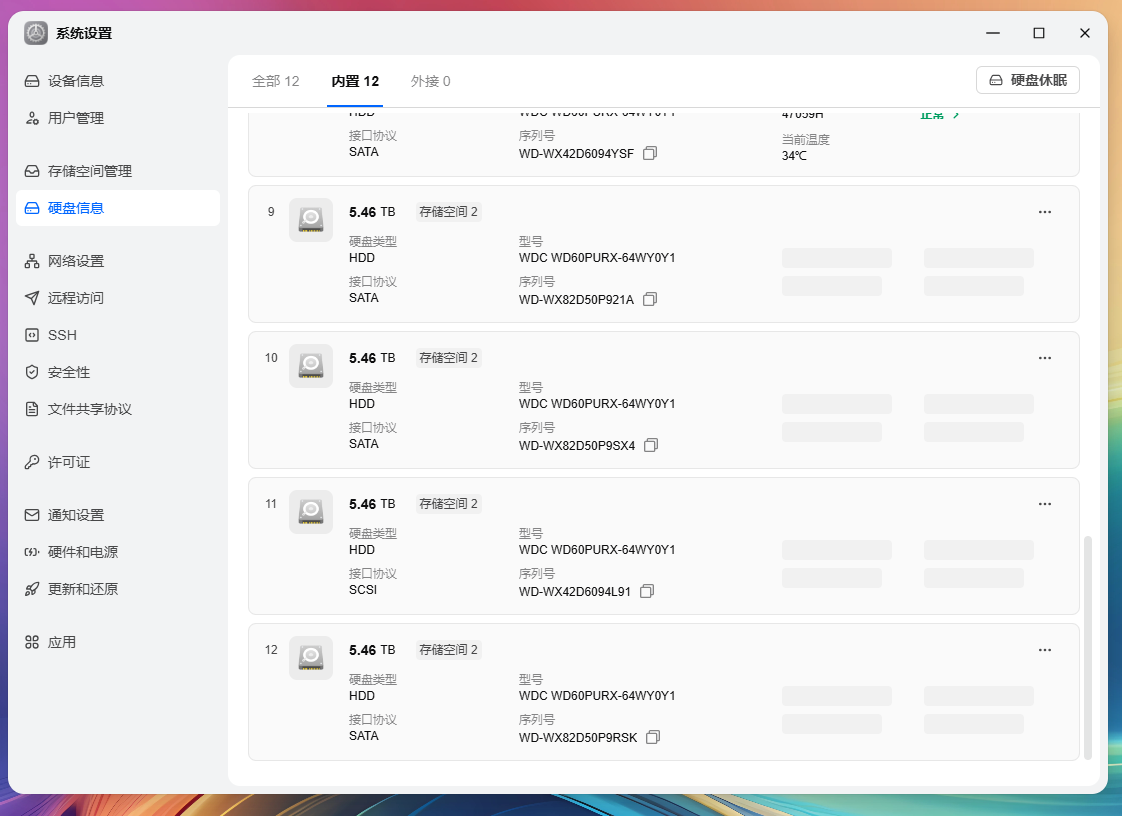Image resolution: width=1122 pixels, height=816 pixels.
Task: Click the SSH terminal icon
Action: pyautogui.click(x=31, y=335)
